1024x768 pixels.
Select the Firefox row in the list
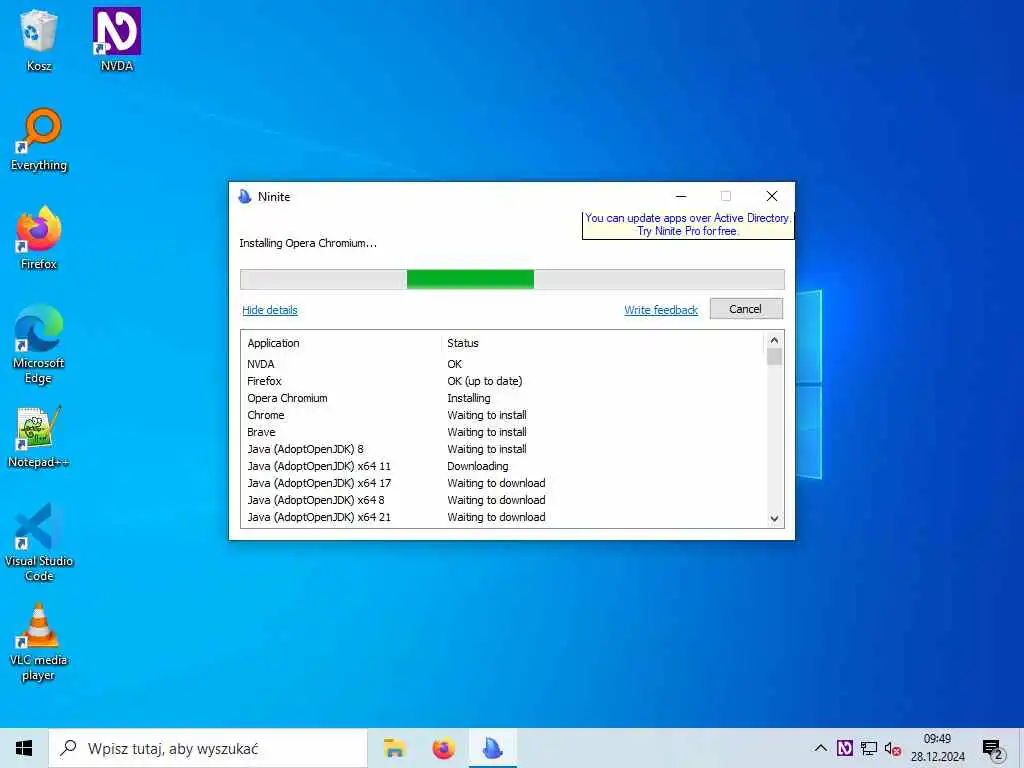502,381
